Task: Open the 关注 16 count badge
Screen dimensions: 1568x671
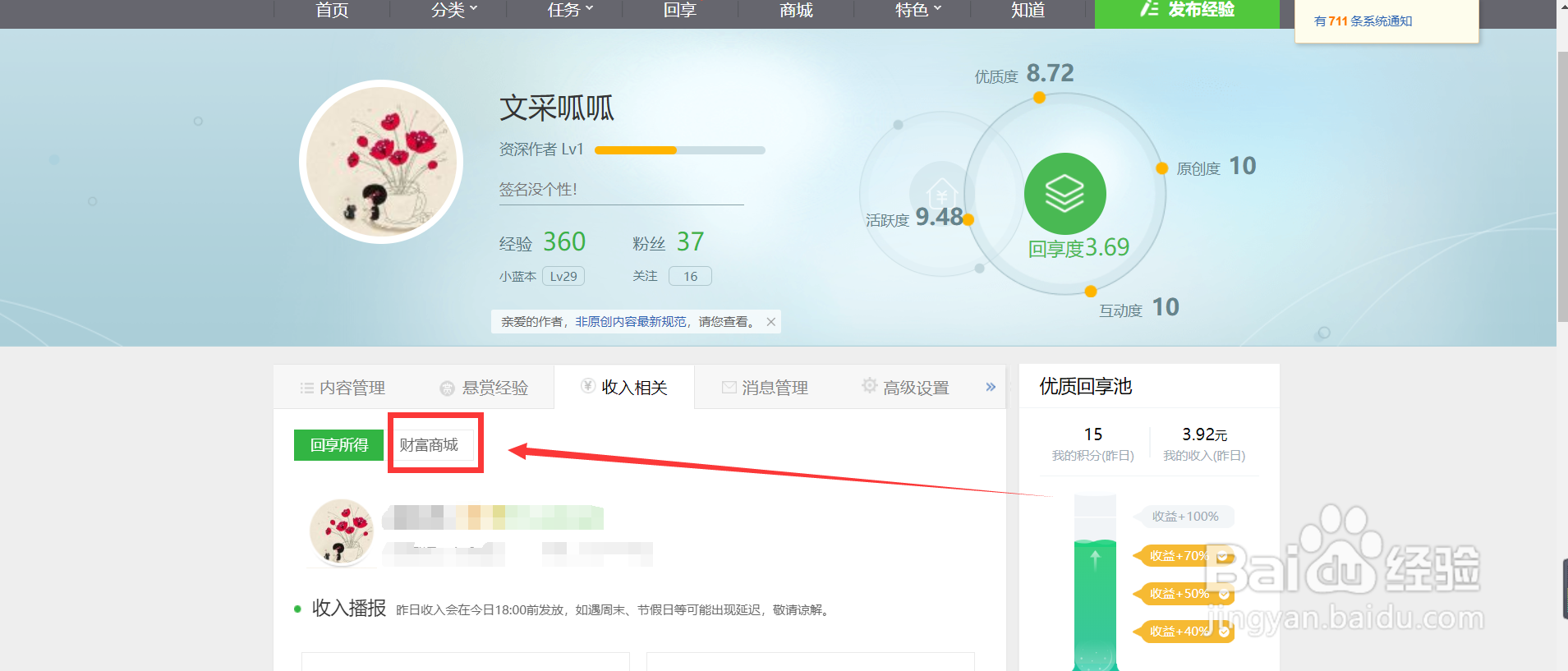Action: (x=690, y=276)
